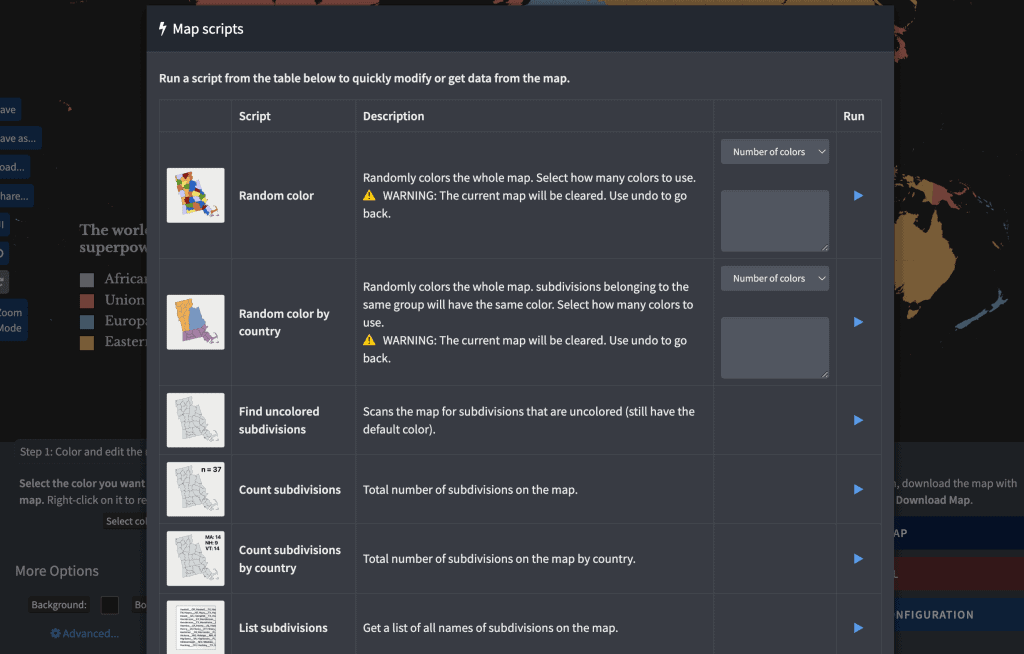Click the Zoom Mode button
The image size is (1024, 654).
click(x=12, y=320)
